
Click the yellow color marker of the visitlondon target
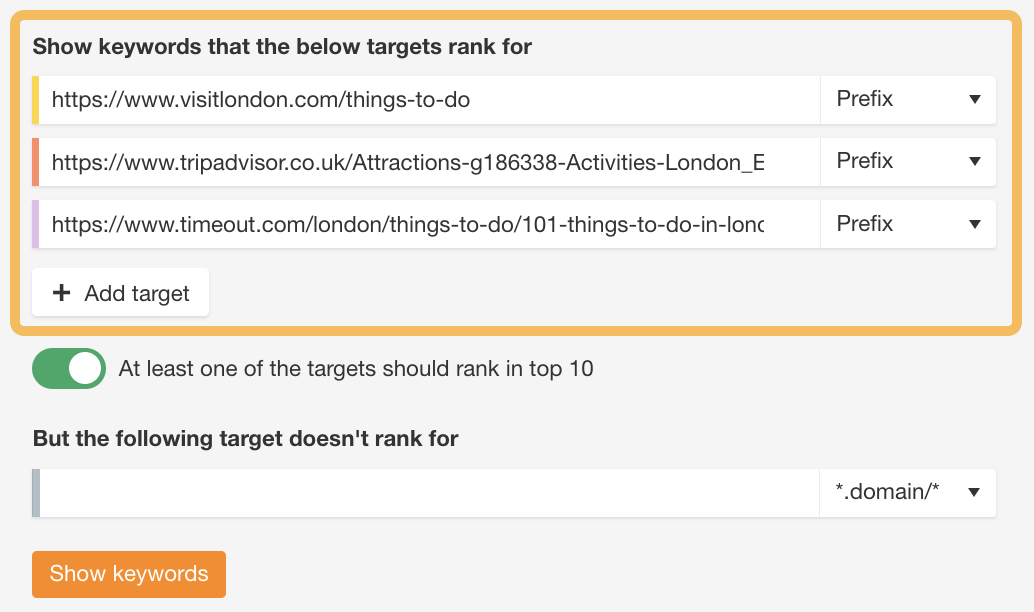36,100
